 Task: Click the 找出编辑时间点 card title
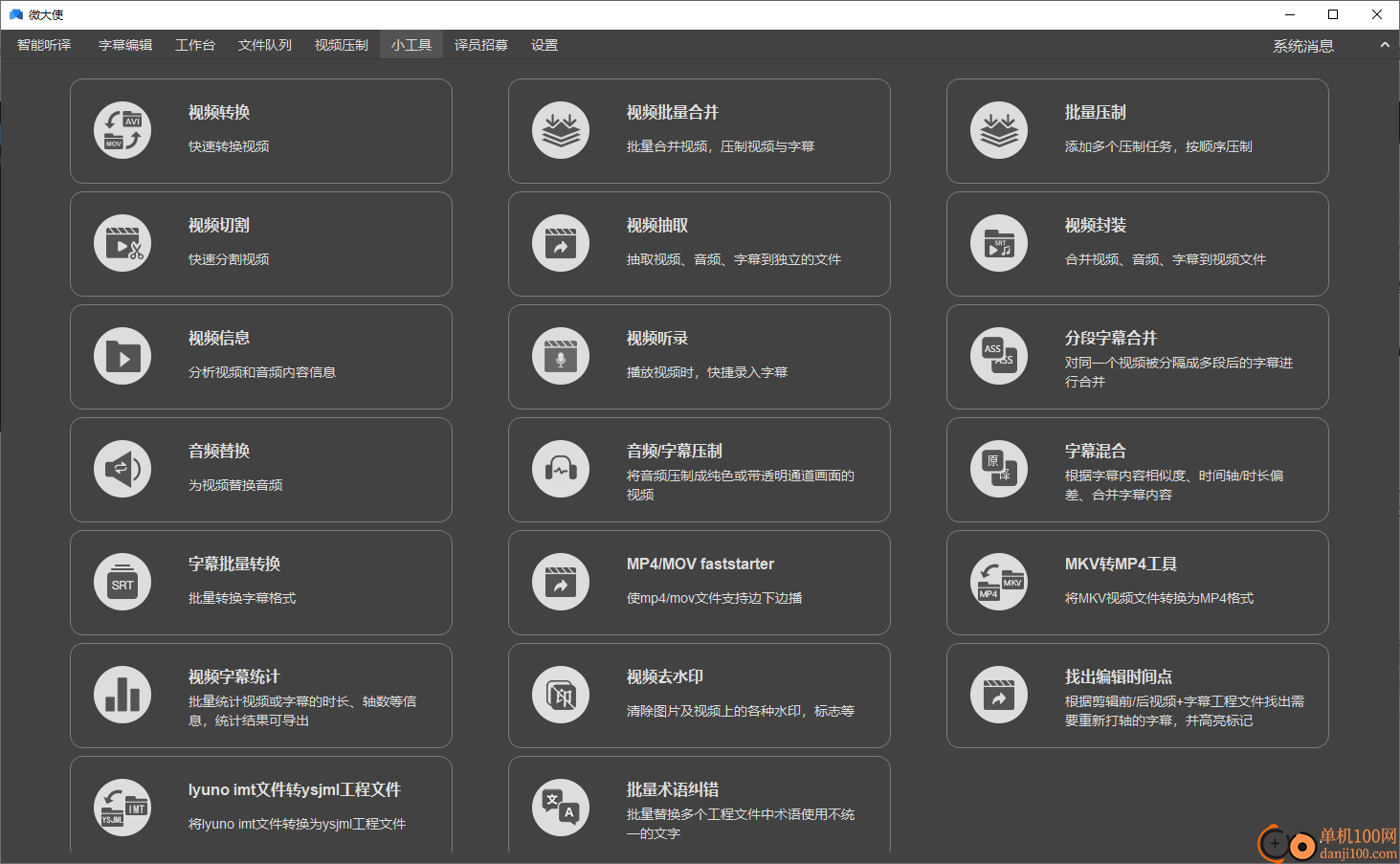tap(1119, 677)
